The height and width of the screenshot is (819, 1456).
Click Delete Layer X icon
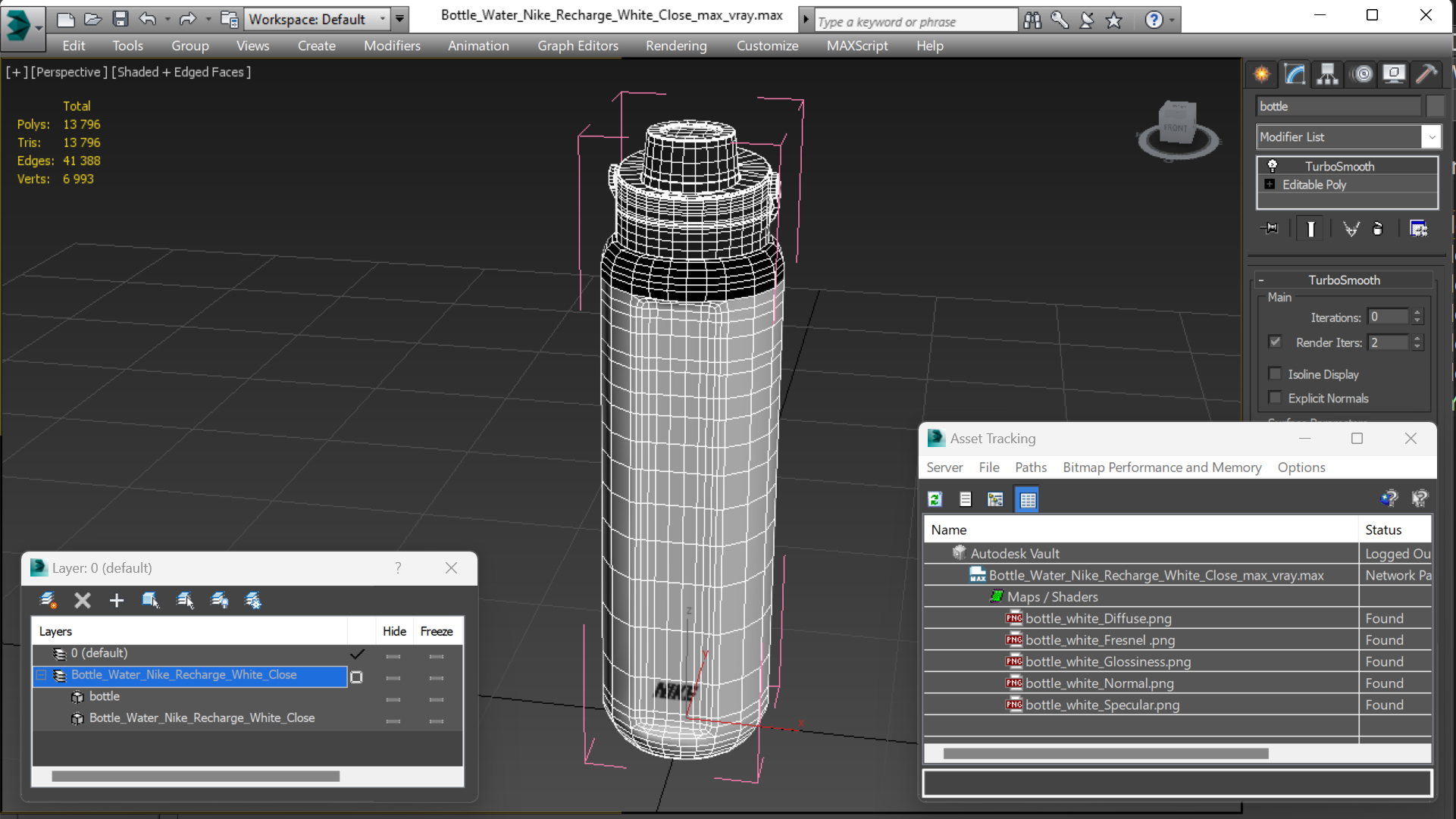point(83,600)
